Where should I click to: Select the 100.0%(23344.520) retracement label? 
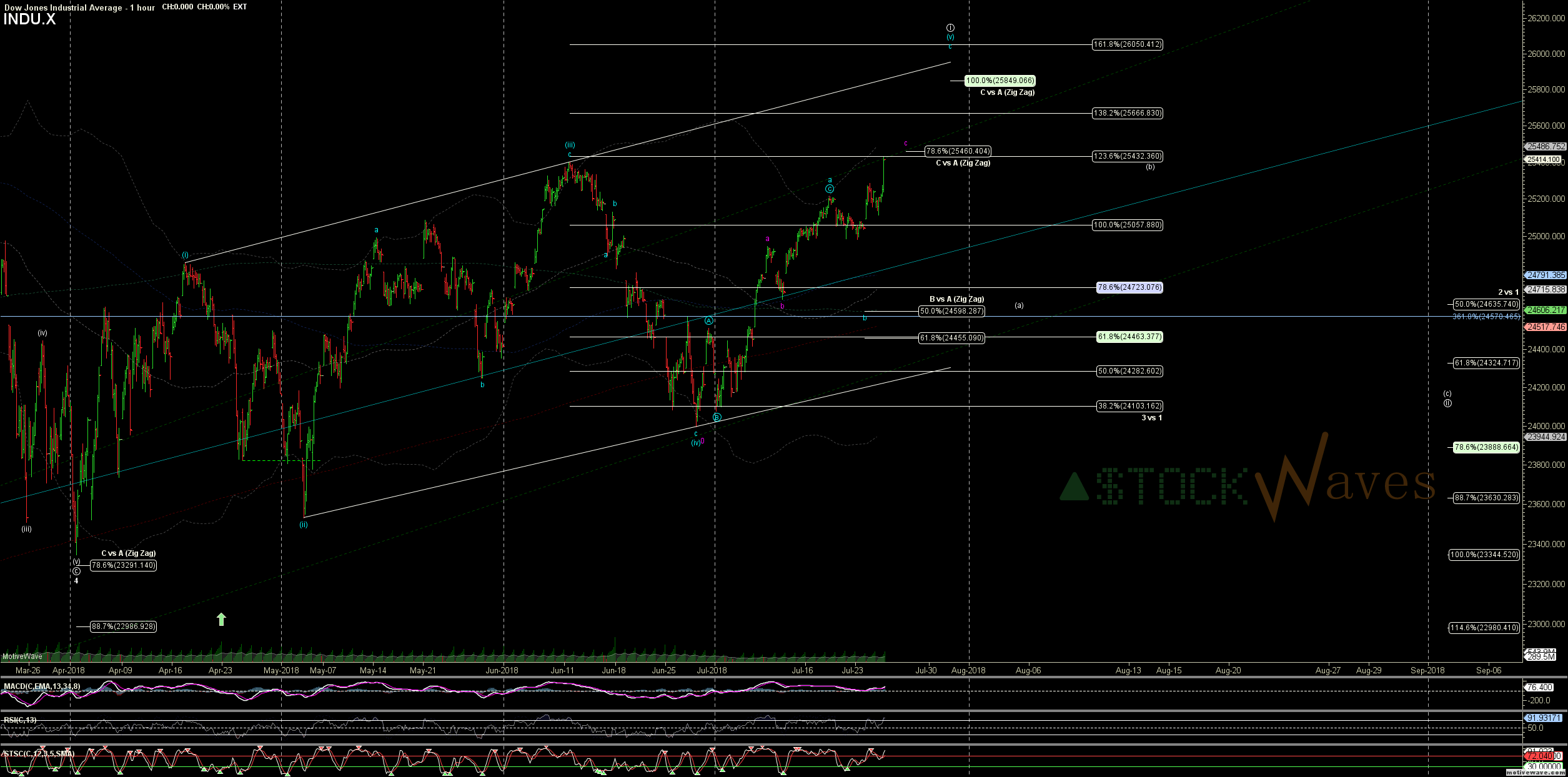pos(1484,555)
